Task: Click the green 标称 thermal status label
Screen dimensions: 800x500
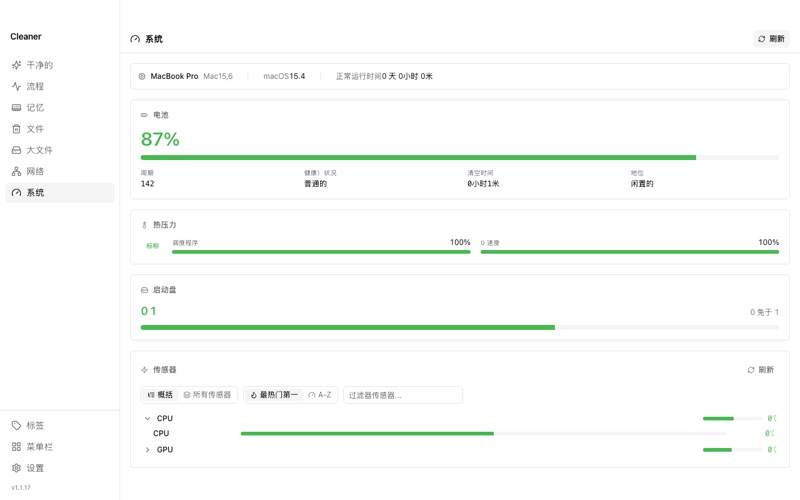Action: 153,246
